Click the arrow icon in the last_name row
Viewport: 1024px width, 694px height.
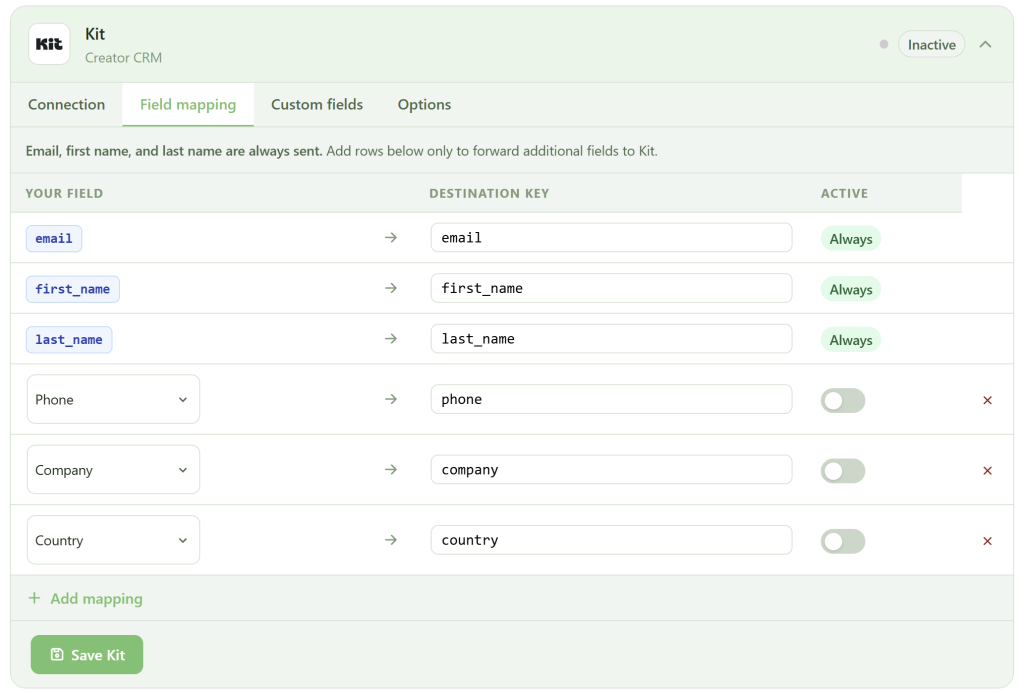(x=391, y=338)
